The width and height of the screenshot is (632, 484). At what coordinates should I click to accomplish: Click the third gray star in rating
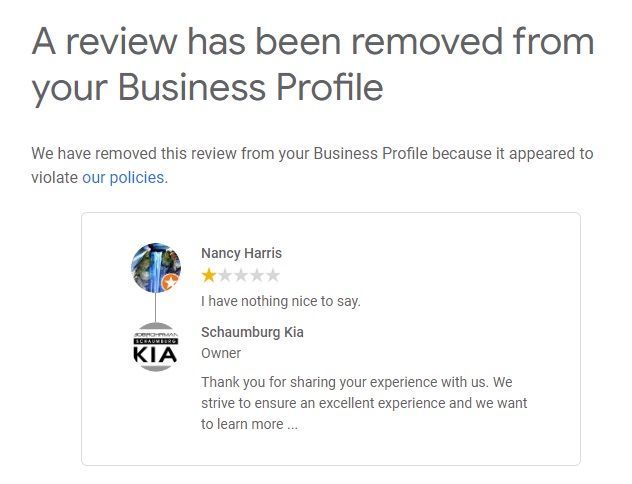(241, 275)
